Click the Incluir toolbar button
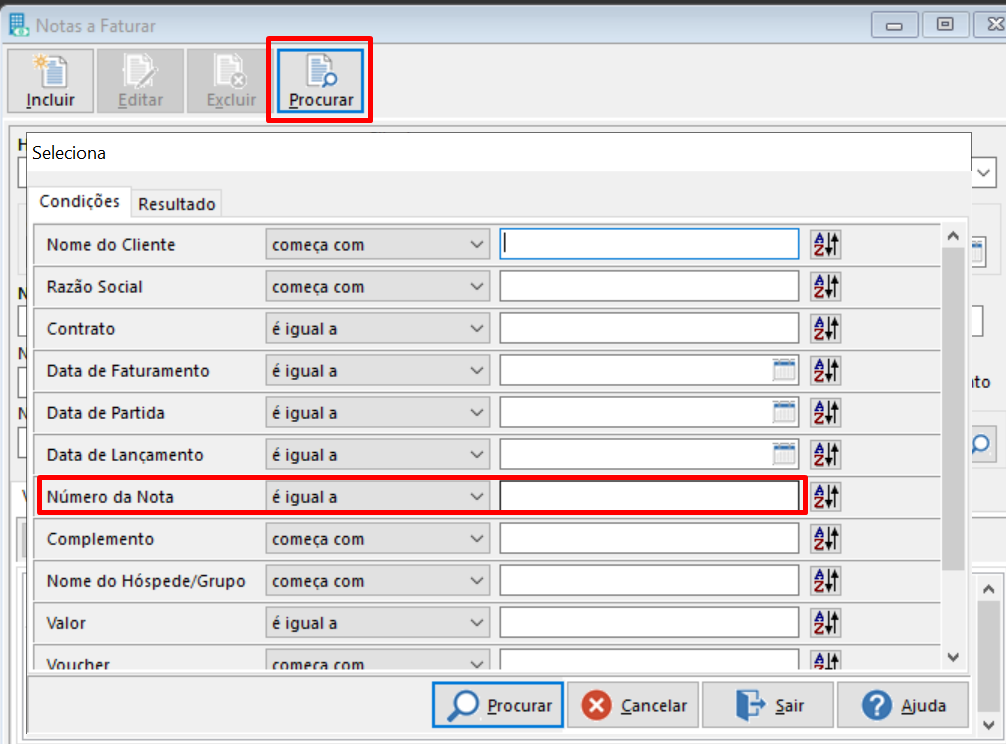The image size is (1006, 744). (51, 81)
